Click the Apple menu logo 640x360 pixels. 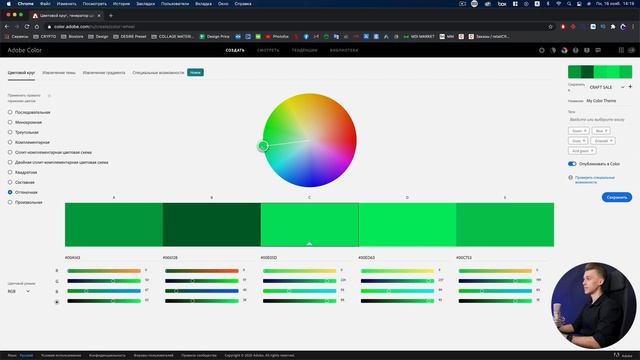point(9,4)
